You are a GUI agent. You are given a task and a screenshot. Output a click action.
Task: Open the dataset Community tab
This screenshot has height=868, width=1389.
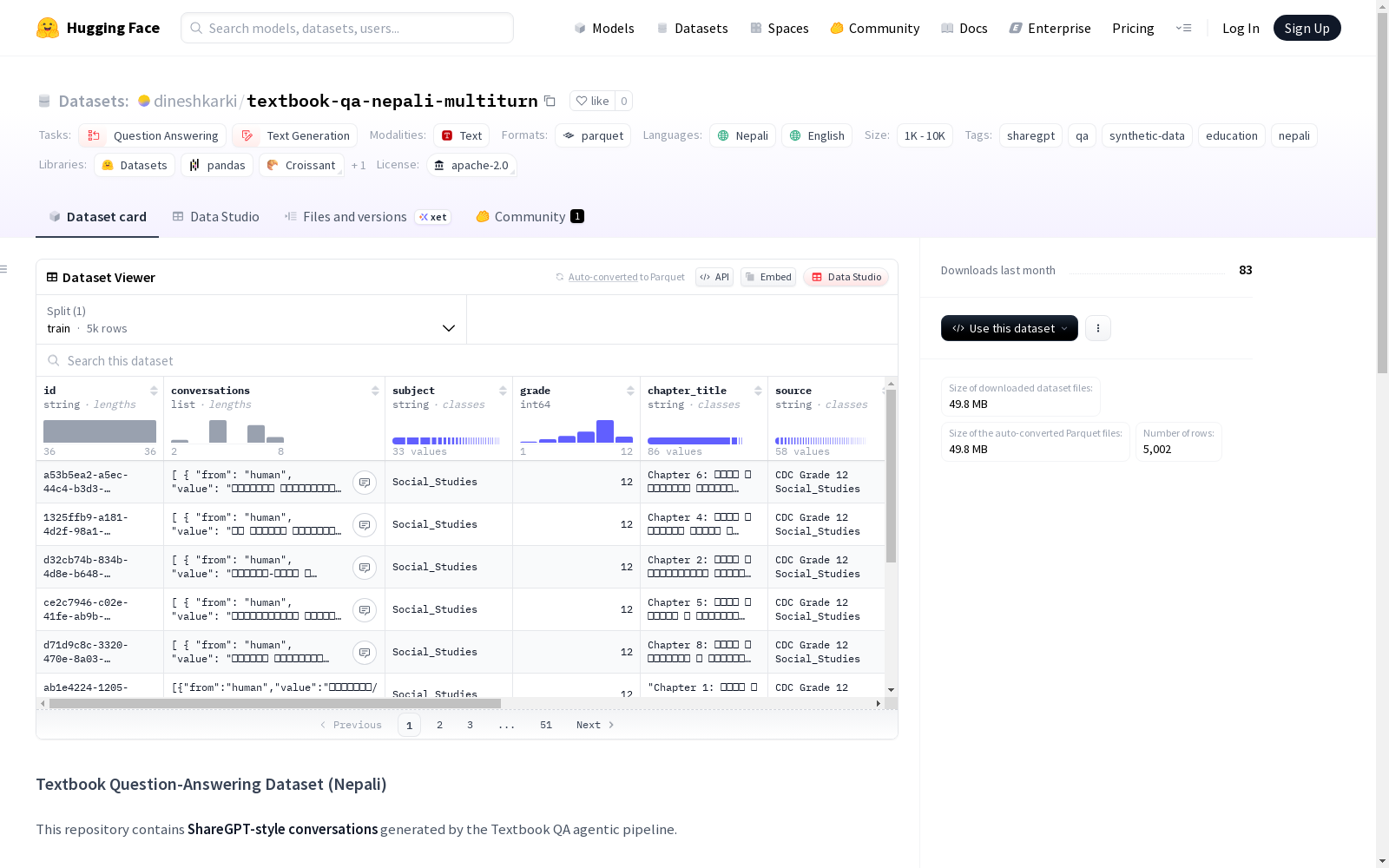click(x=530, y=217)
